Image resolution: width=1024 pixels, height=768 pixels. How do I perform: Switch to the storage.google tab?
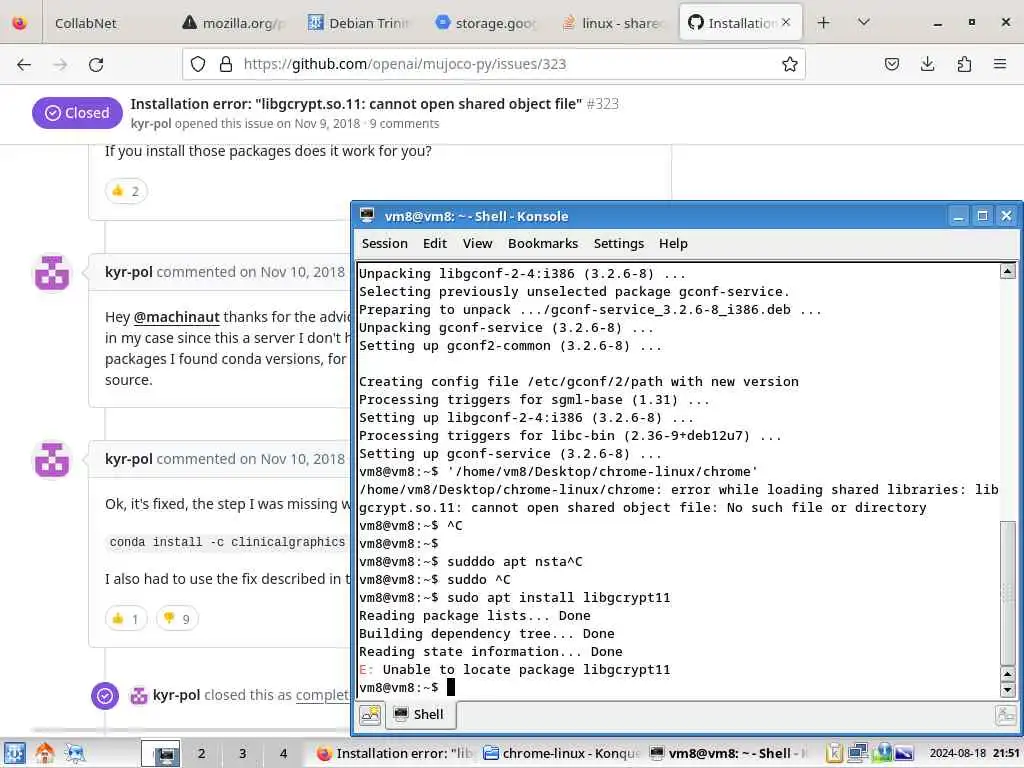[485, 23]
